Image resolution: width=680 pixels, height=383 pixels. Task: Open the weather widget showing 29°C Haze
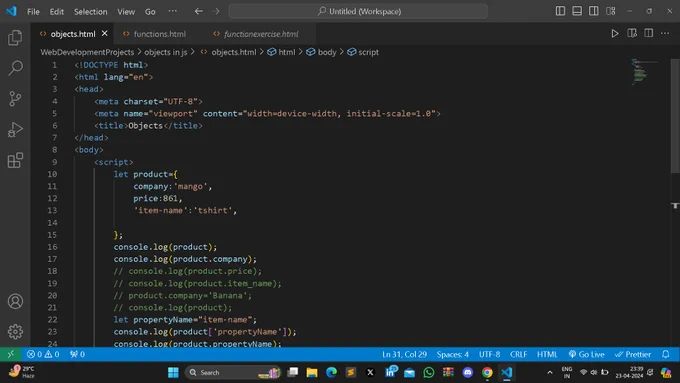(x=22, y=372)
